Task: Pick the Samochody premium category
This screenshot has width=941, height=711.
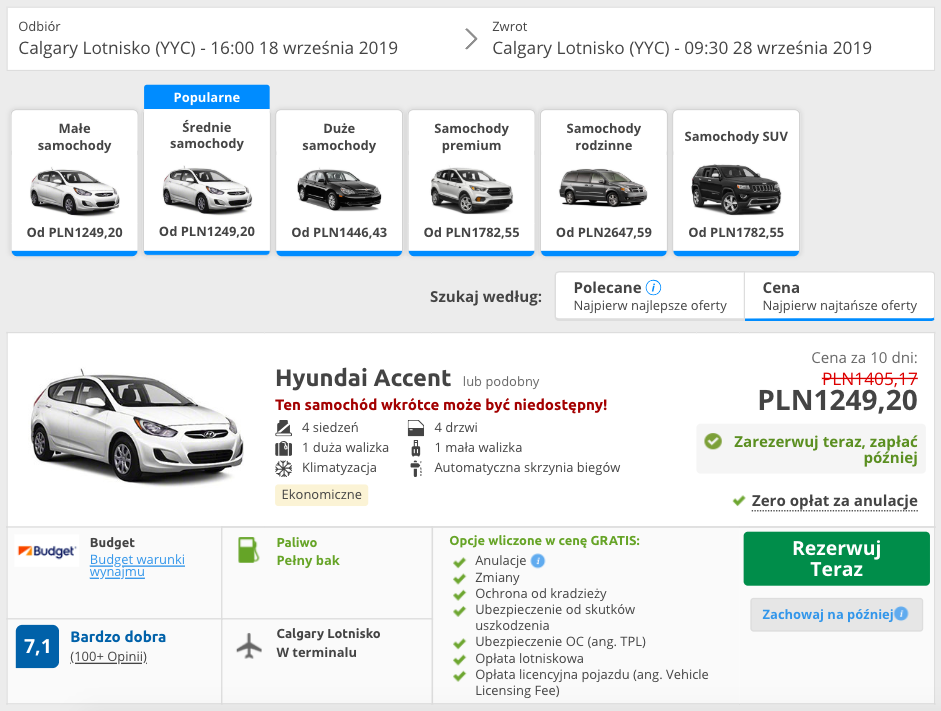Action: pos(471,183)
